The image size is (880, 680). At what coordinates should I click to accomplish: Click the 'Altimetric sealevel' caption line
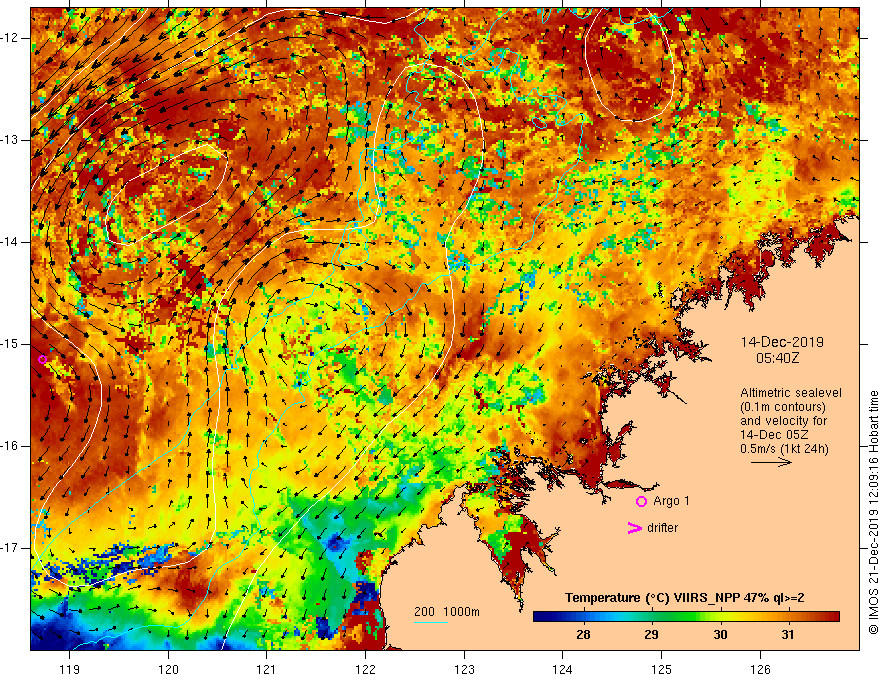point(791,393)
